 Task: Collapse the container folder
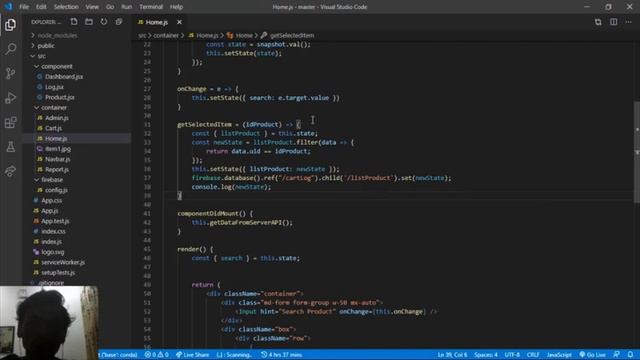[x=54, y=107]
